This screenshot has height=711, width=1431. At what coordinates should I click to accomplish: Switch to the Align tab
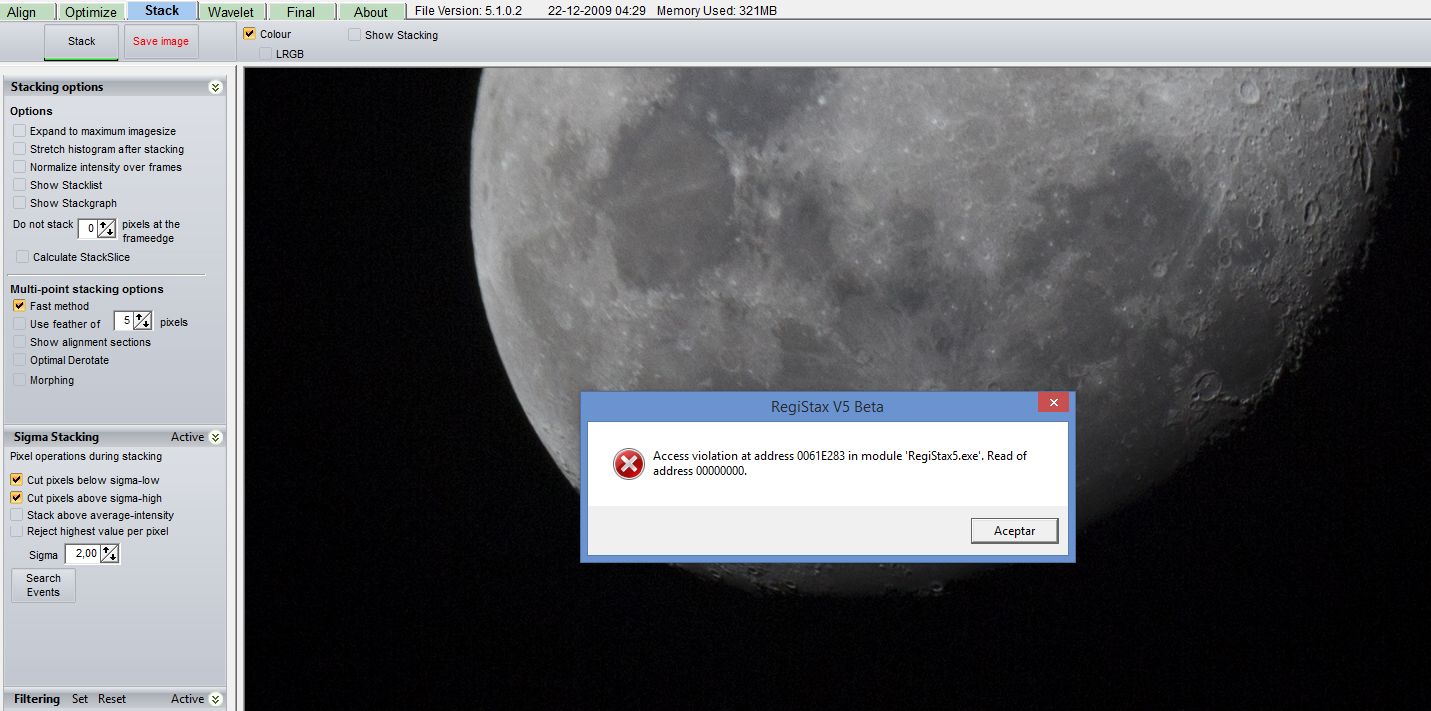coord(27,12)
